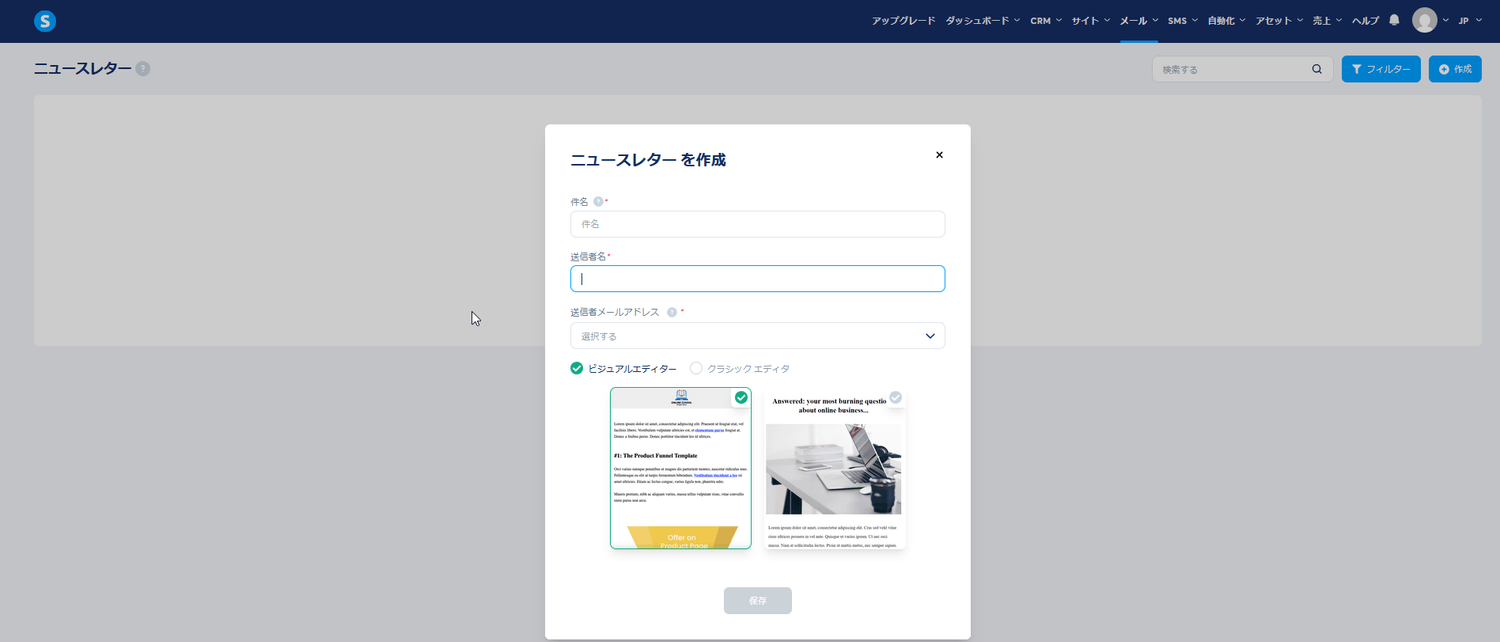Click the search magnifier icon

1317,69
